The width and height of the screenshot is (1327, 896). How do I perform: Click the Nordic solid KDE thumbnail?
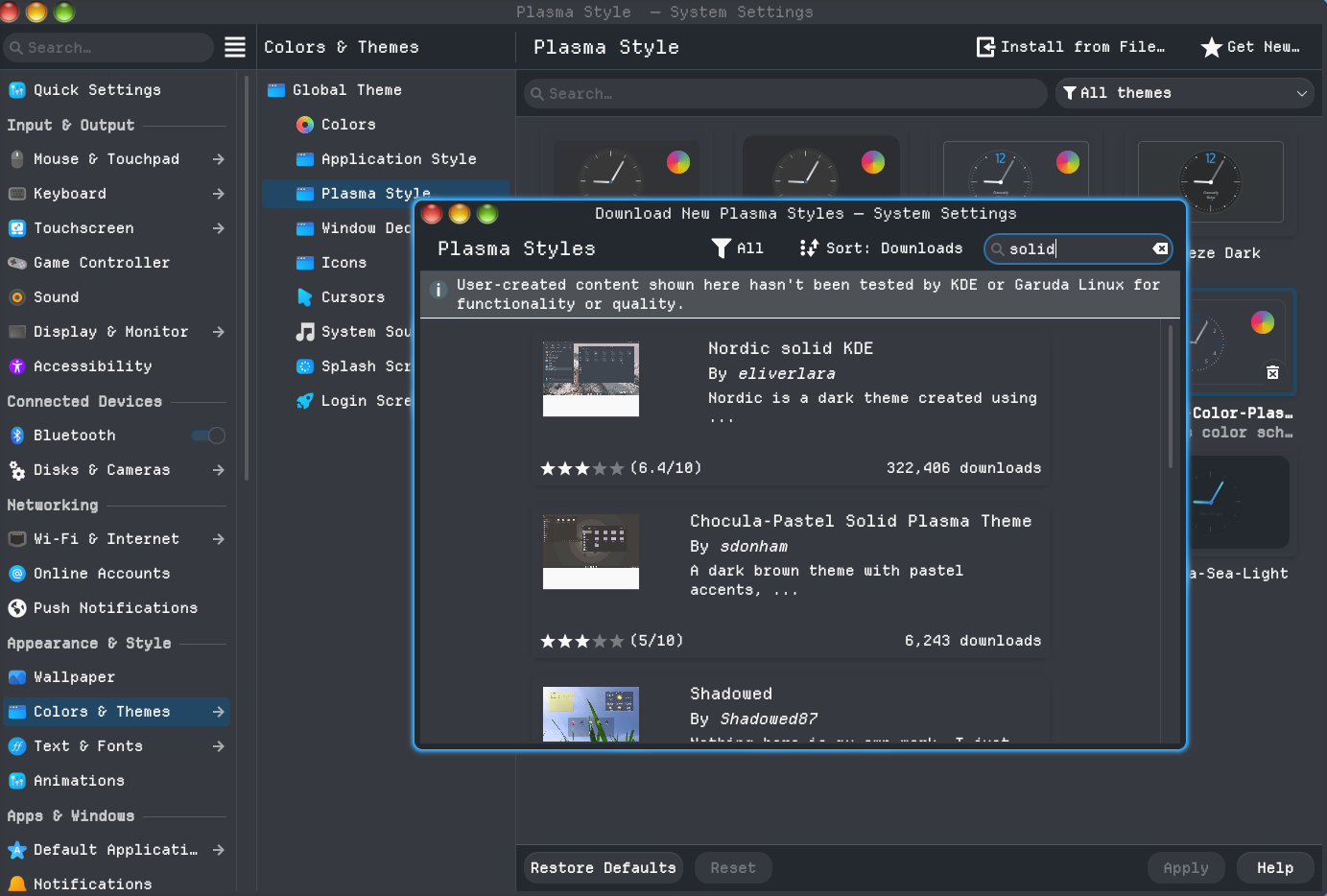[591, 379]
